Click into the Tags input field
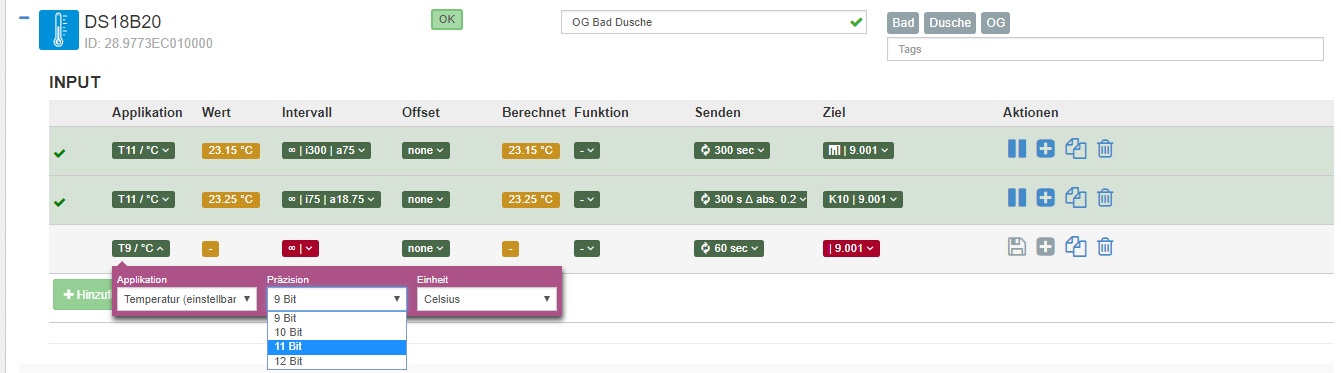The height and width of the screenshot is (373, 1341). click(x=1105, y=49)
